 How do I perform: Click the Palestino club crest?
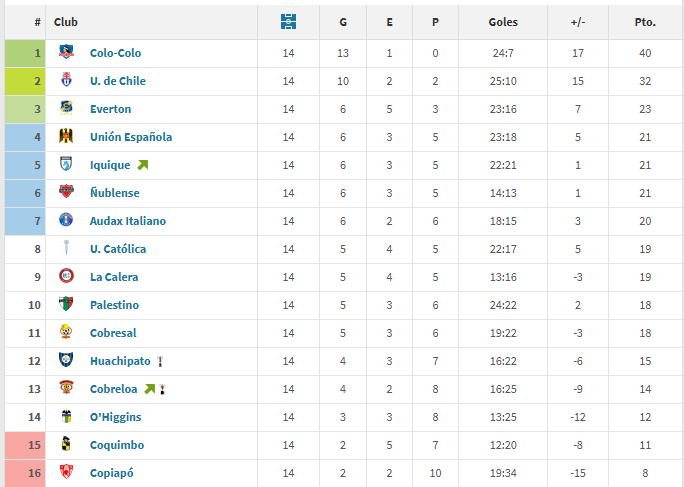(66, 304)
